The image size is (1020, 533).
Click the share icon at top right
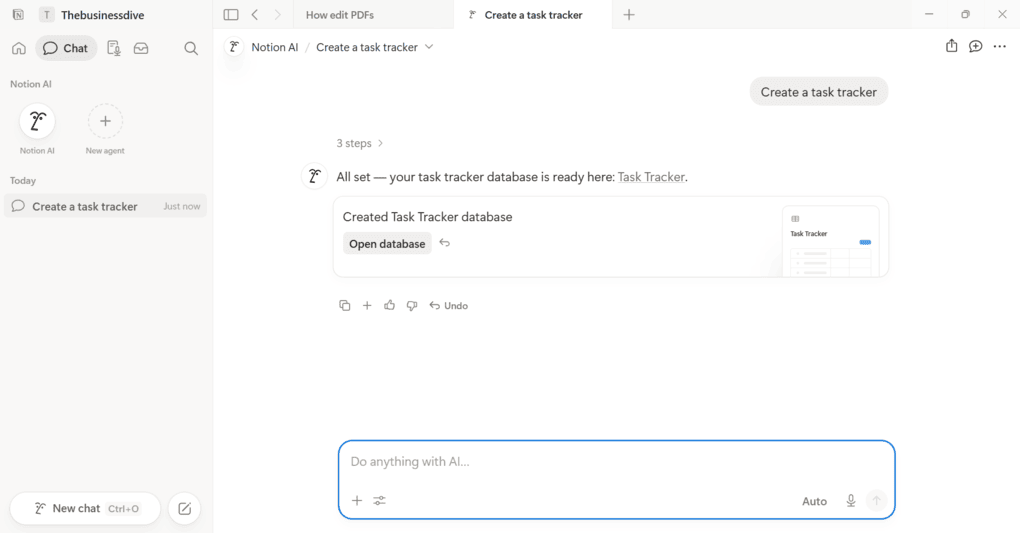click(952, 46)
